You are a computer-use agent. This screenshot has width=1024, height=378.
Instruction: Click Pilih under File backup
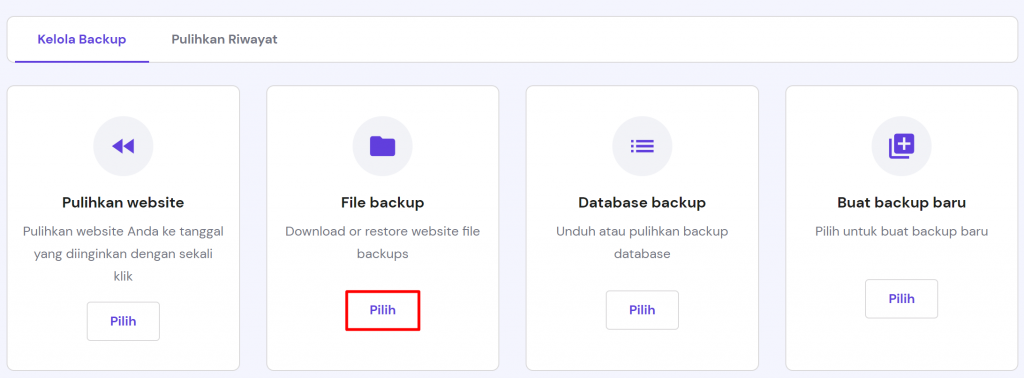(x=383, y=310)
